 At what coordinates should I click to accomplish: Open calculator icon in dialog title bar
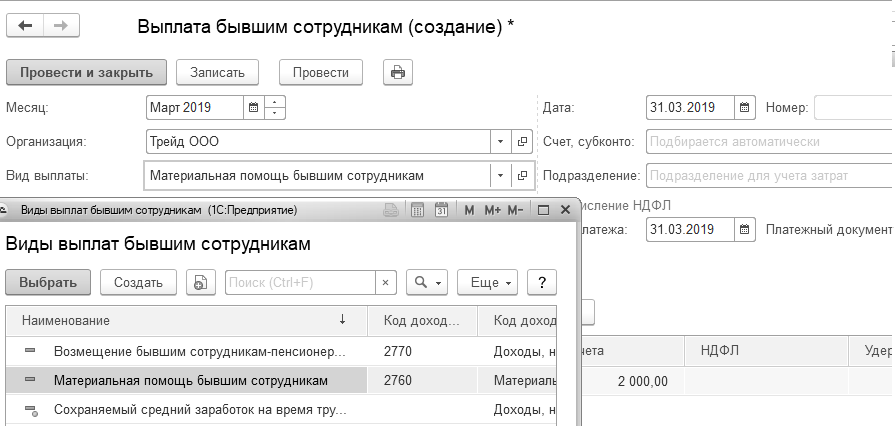tap(417, 210)
